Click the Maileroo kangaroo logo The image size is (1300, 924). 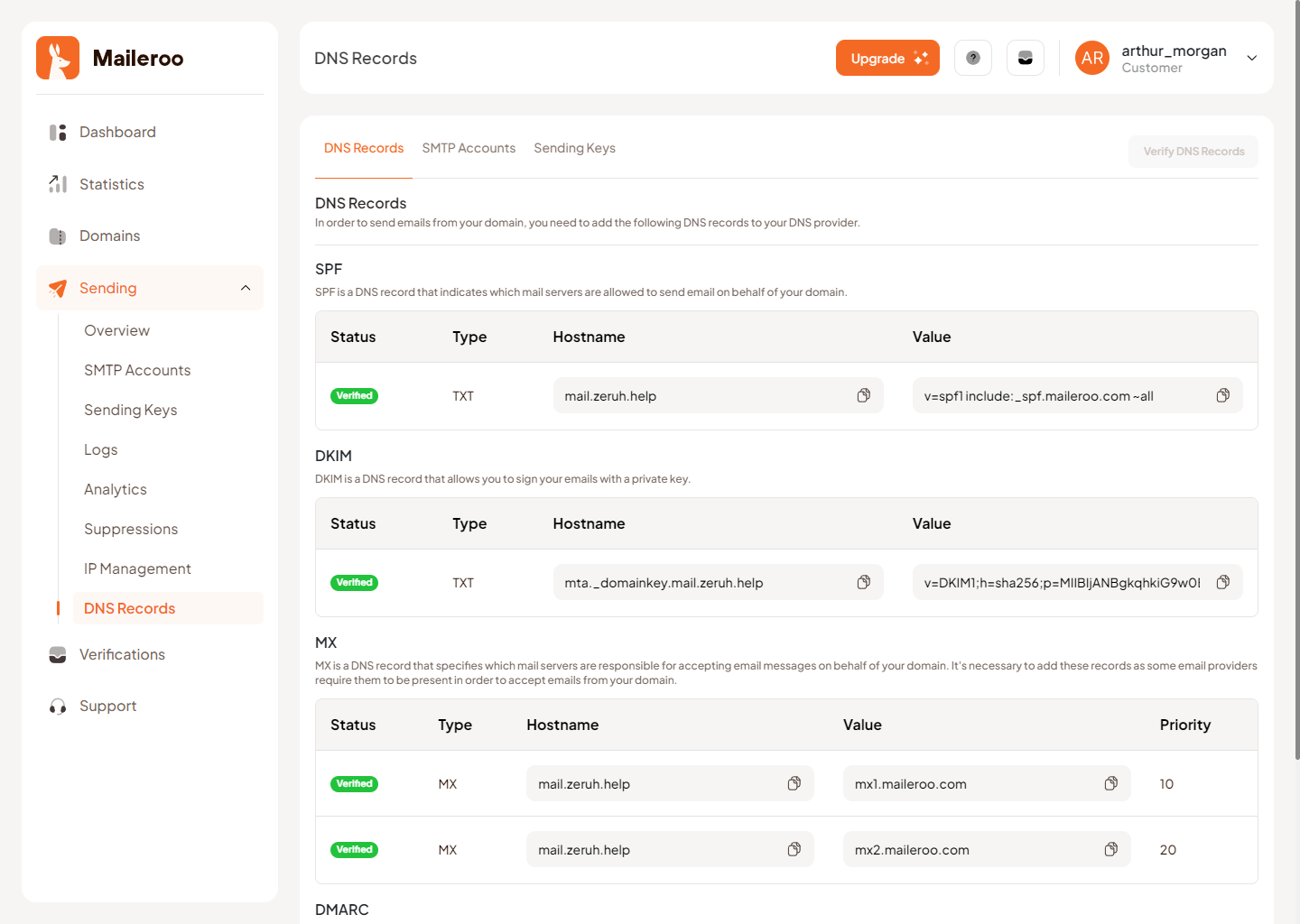tap(58, 58)
